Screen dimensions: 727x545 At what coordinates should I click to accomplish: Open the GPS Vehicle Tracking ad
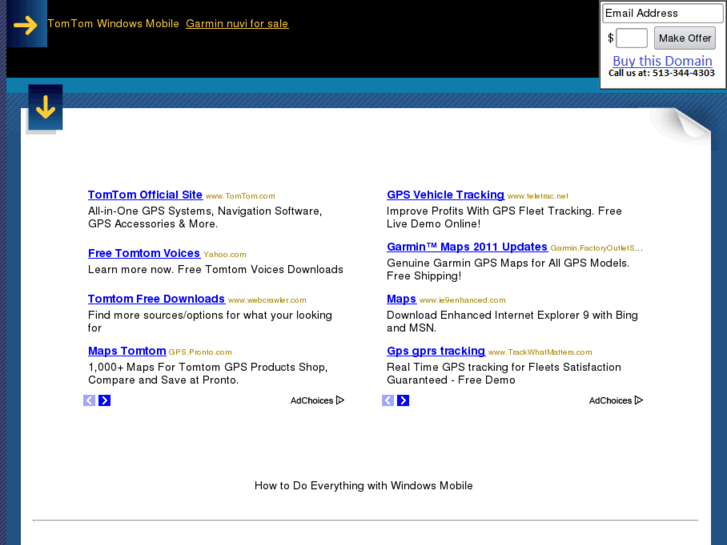pyautogui.click(x=445, y=195)
